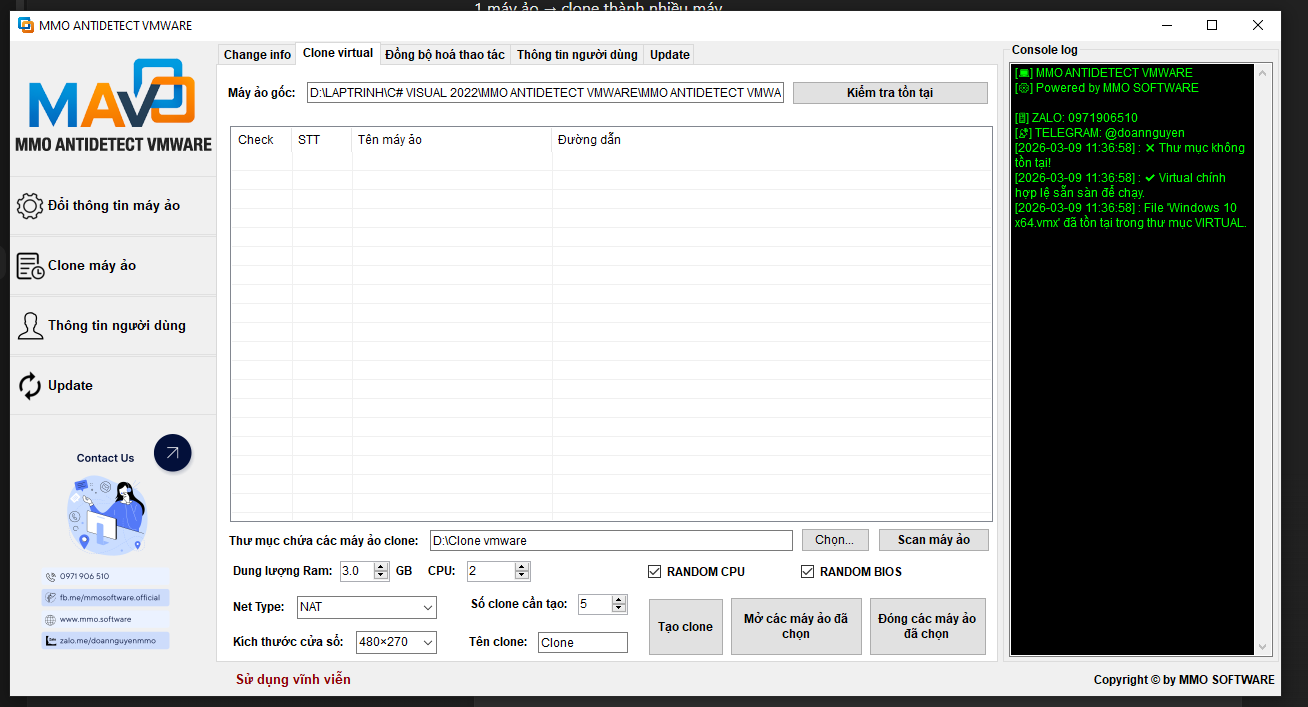The width and height of the screenshot is (1308, 707).
Task: Open the Facebook link icon
Action: 51,596
